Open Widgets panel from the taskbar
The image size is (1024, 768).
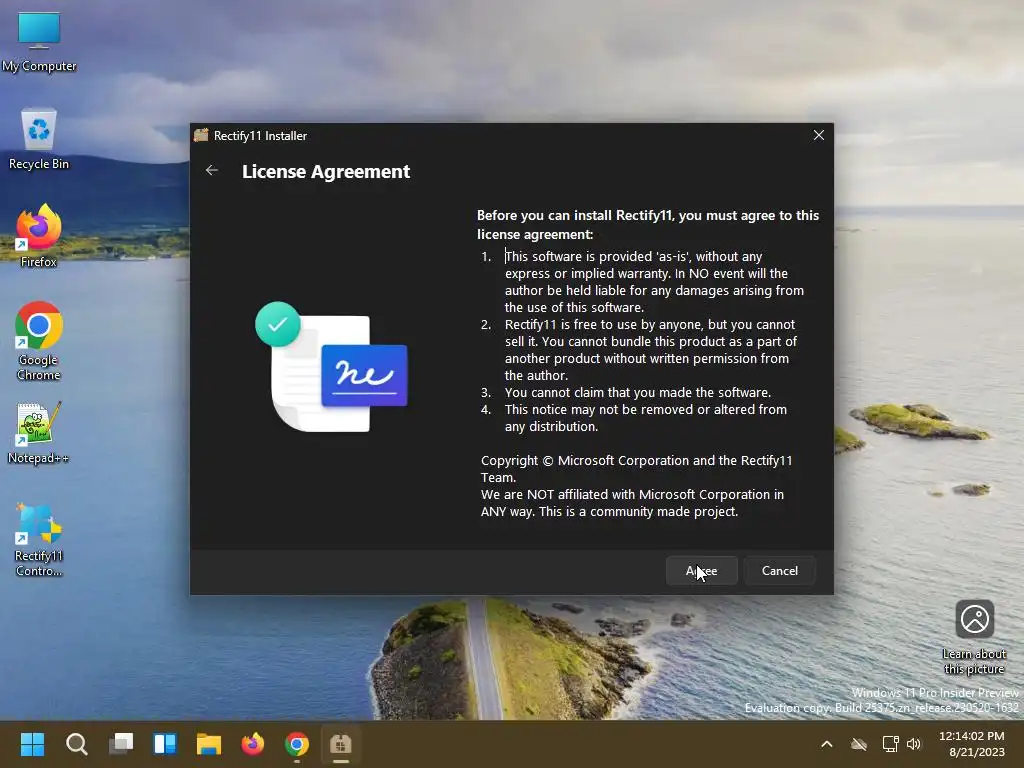[x=165, y=744]
